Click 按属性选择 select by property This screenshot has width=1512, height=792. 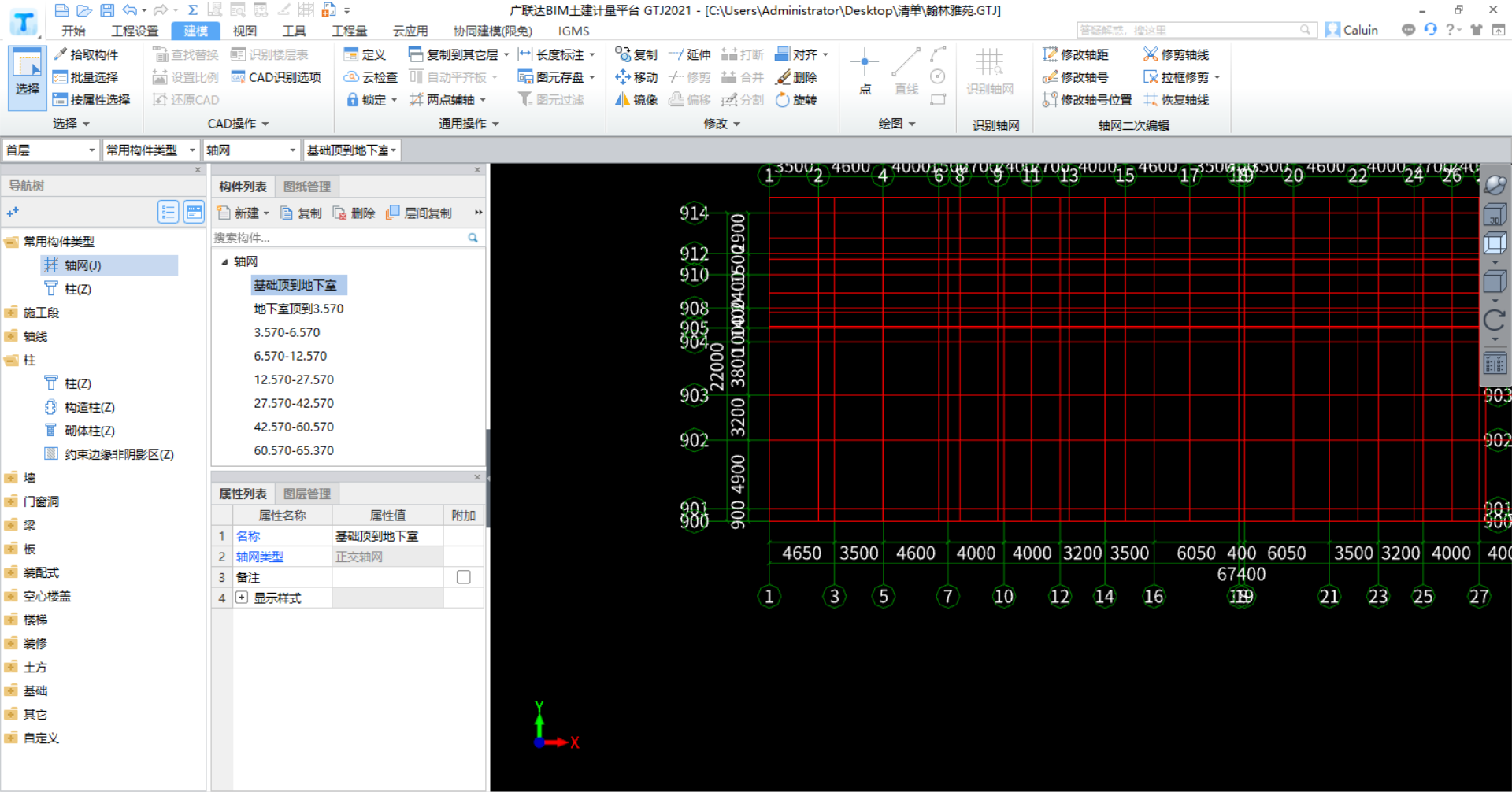point(91,100)
